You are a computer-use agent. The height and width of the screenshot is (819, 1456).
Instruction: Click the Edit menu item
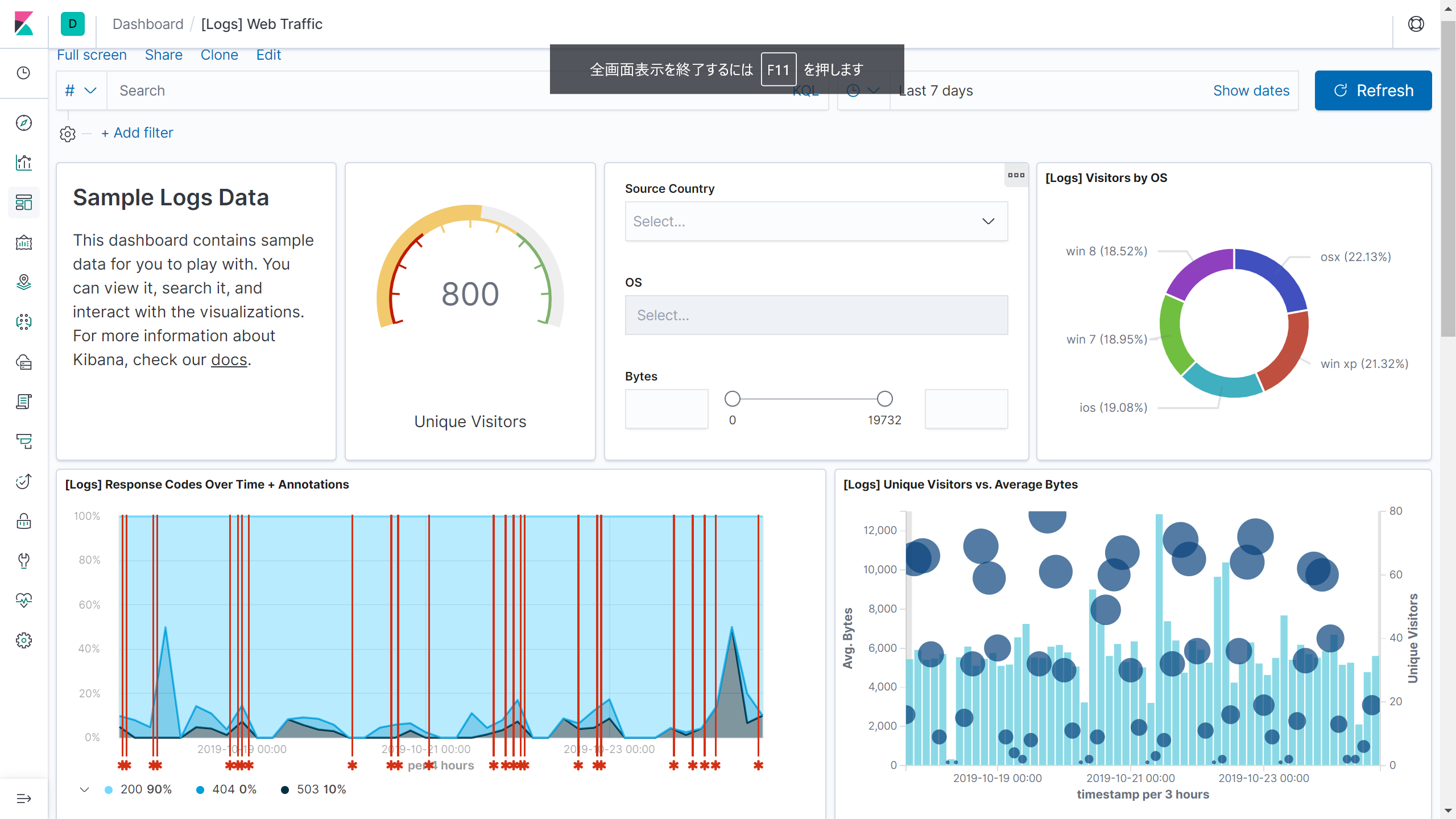pyautogui.click(x=268, y=55)
